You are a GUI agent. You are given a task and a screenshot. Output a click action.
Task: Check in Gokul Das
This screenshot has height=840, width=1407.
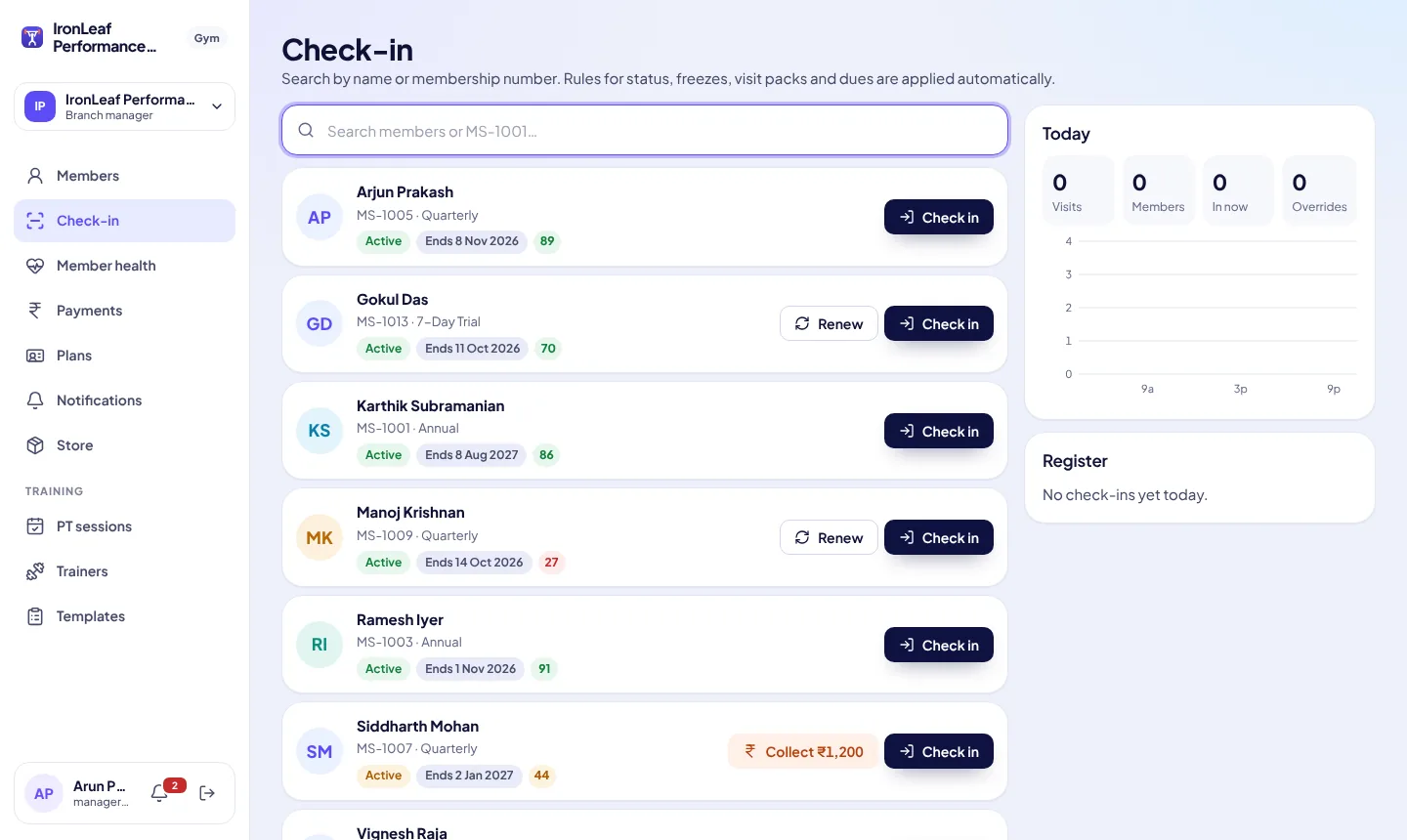939,323
